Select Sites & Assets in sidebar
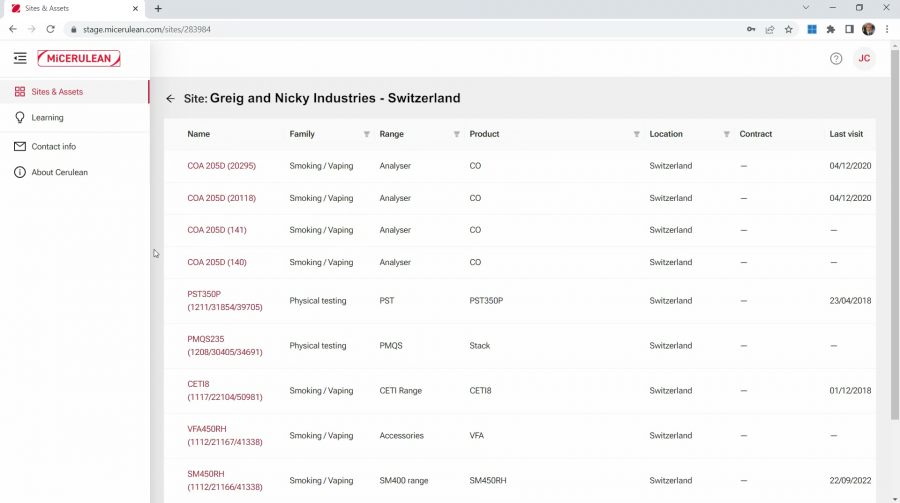This screenshot has height=503, width=900. click(x=75, y=92)
